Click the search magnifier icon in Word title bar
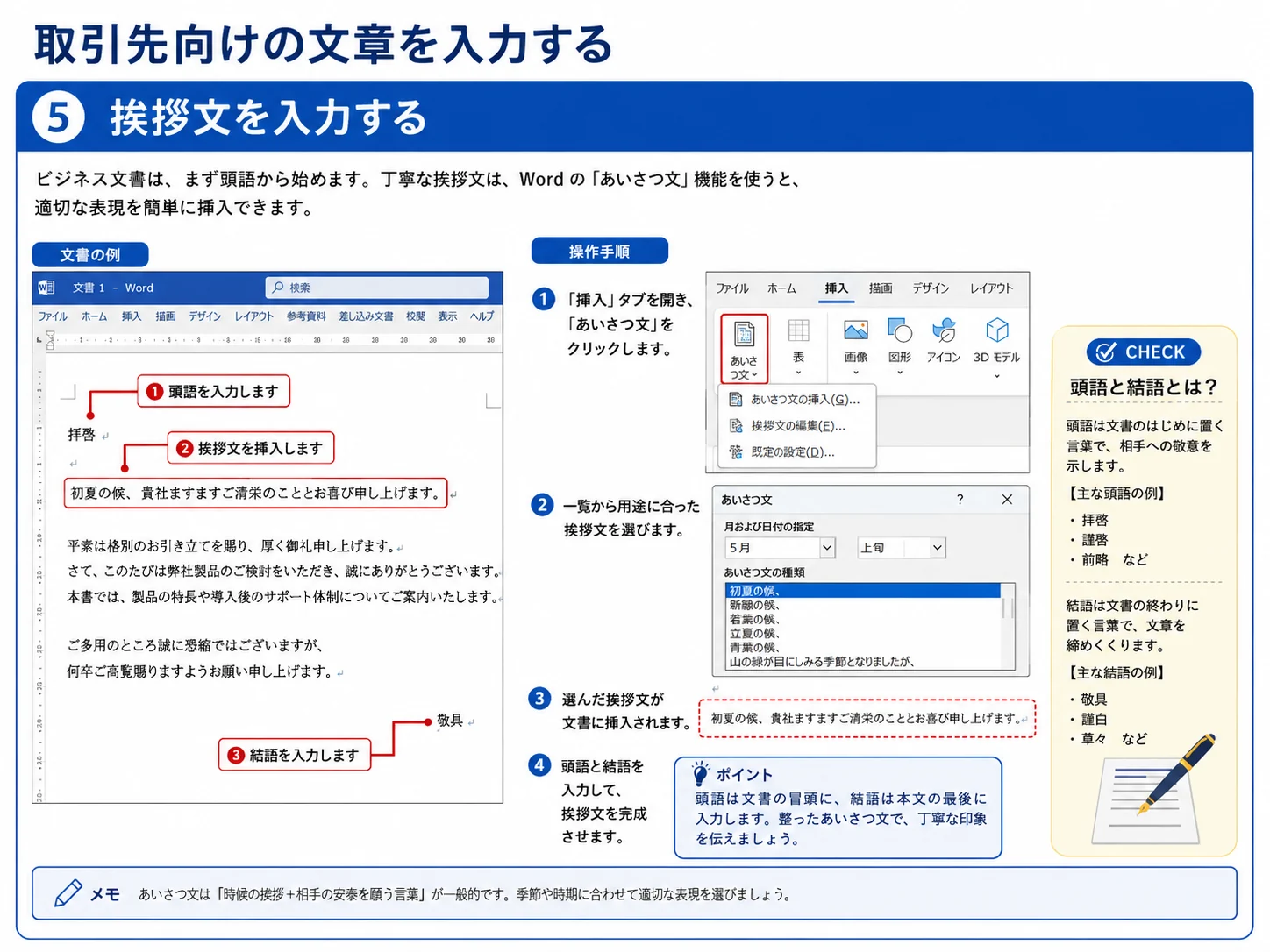 pyautogui.click(x=278, y=288)
